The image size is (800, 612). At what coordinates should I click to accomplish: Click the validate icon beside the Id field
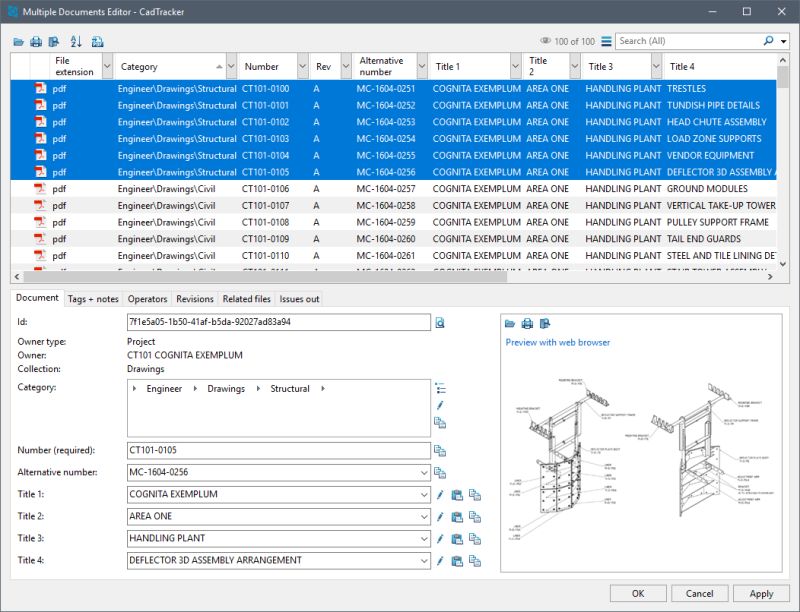[x=442, y=322]
